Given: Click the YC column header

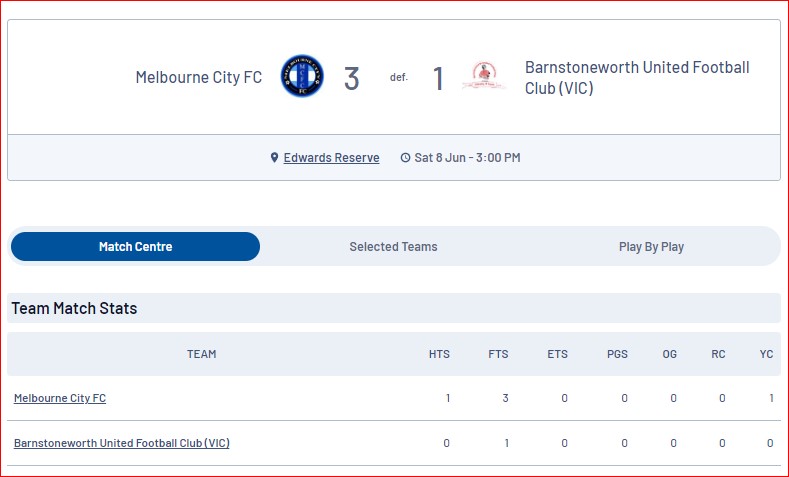Looking at the screenshot, I should 766,354.
